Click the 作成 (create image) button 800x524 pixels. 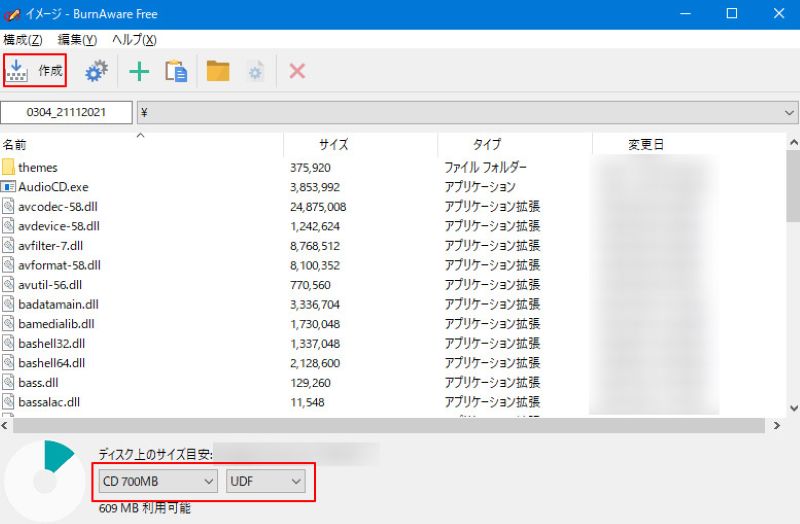35,70
